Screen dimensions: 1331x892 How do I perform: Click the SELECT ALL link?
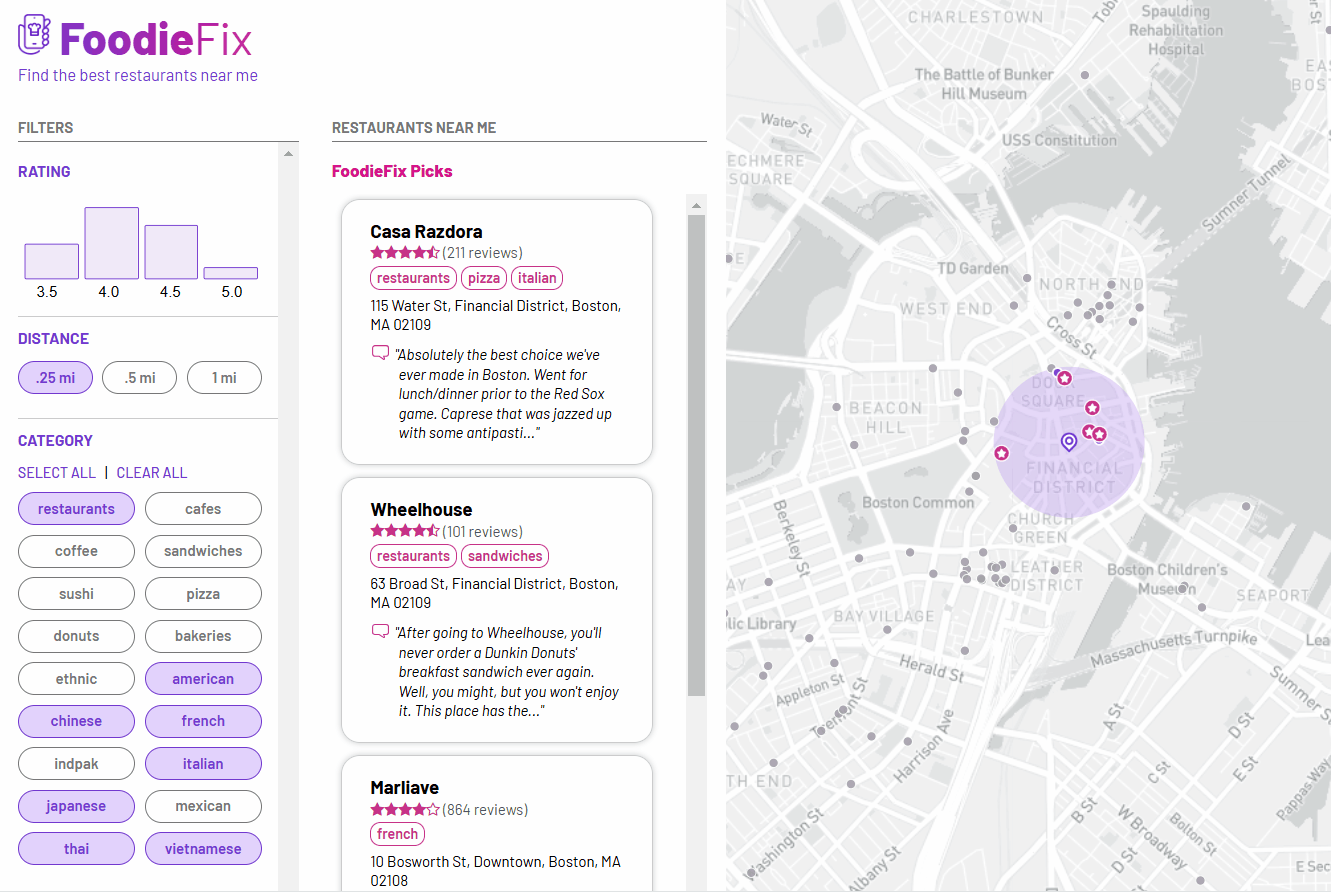pyautogui.click(x=57, y=472)
